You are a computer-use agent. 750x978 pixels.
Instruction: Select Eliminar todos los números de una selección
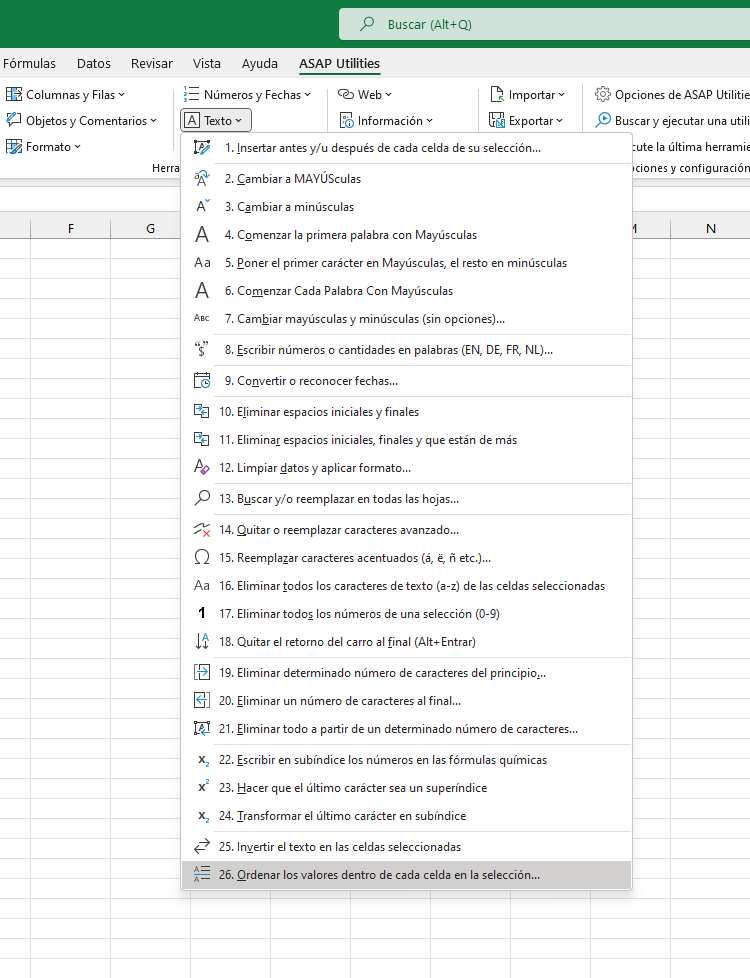(x=406, y=614)
